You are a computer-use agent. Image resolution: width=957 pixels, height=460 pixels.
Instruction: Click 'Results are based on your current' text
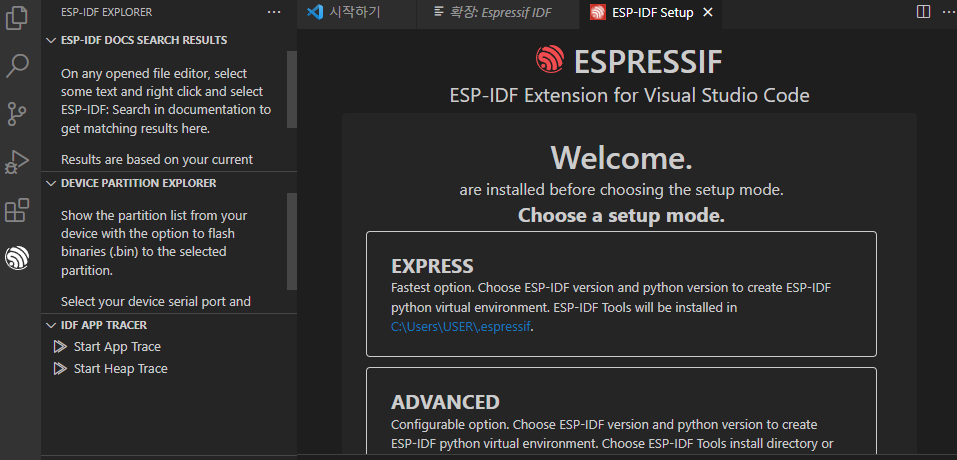[157, 160]
